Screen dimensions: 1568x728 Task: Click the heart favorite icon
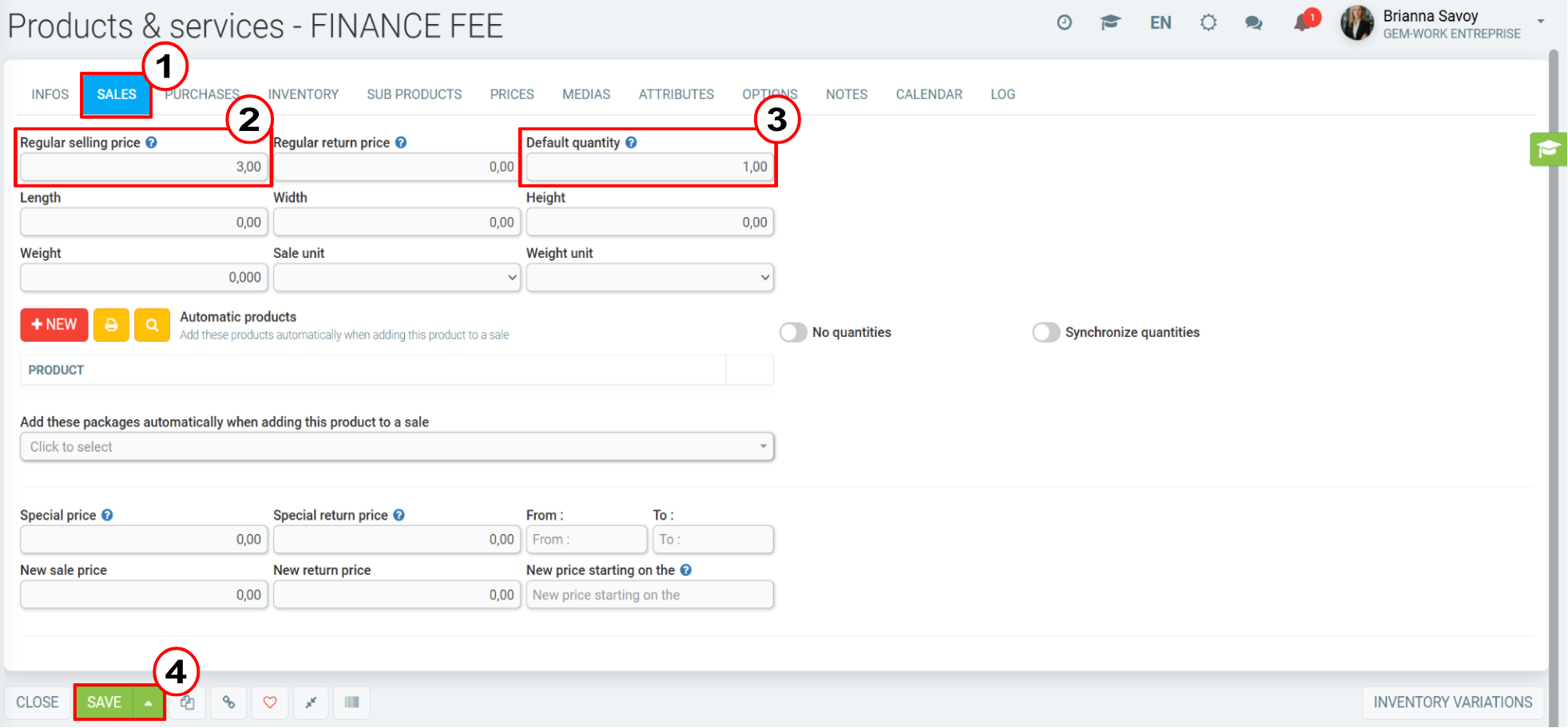tap(270, 702)
